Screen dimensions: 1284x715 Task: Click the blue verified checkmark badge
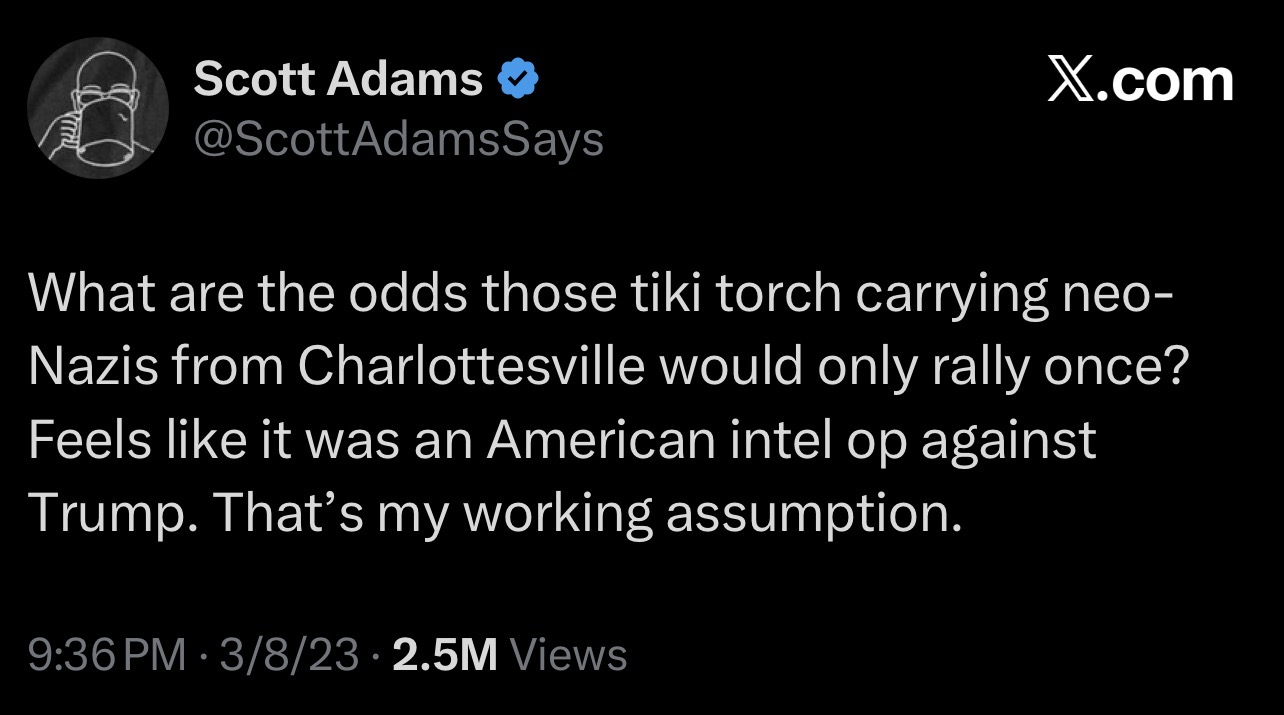[x=518, y=79]
